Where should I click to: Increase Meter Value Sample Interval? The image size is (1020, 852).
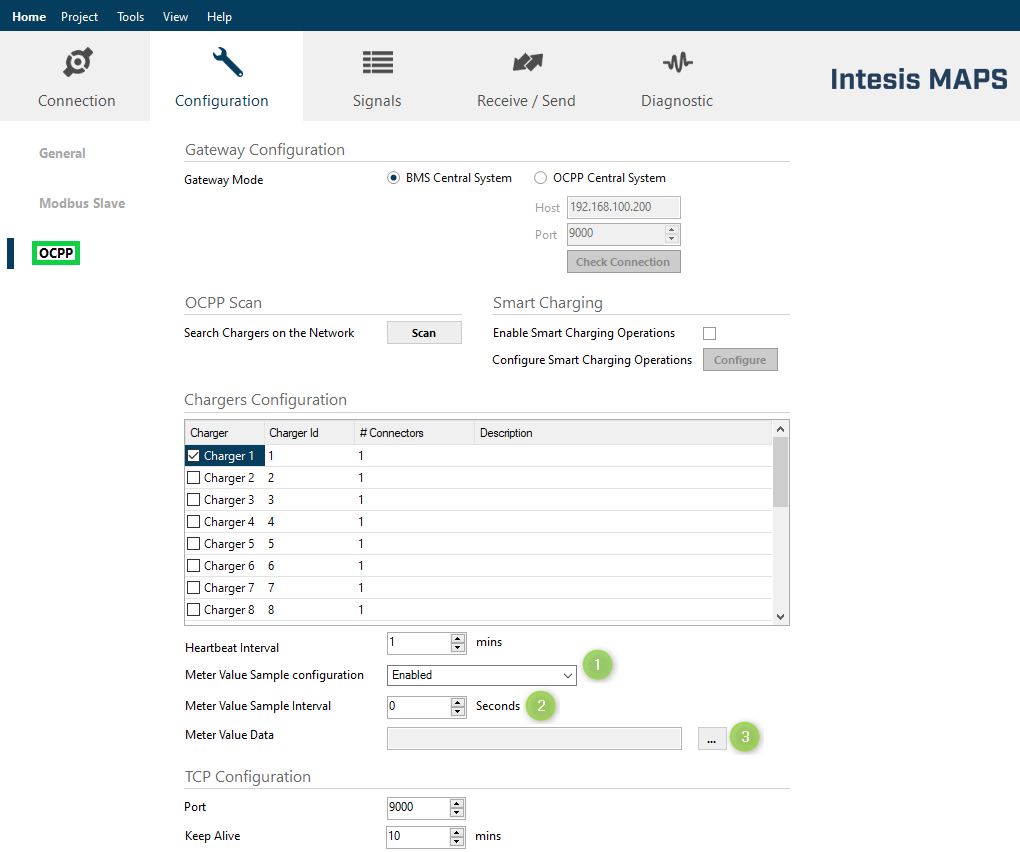pos(458,702)
